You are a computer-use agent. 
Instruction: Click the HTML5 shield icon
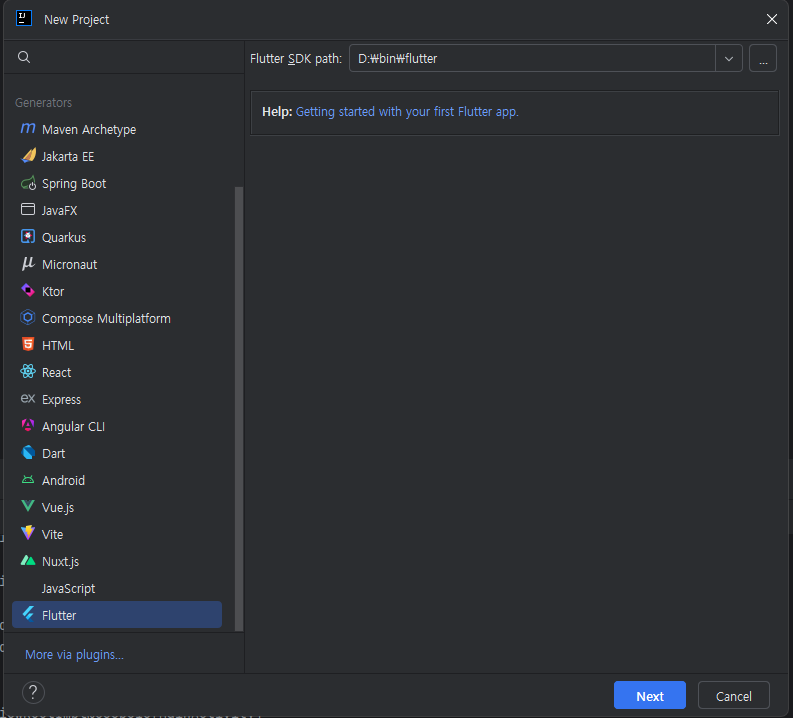[x=28, y=344]
